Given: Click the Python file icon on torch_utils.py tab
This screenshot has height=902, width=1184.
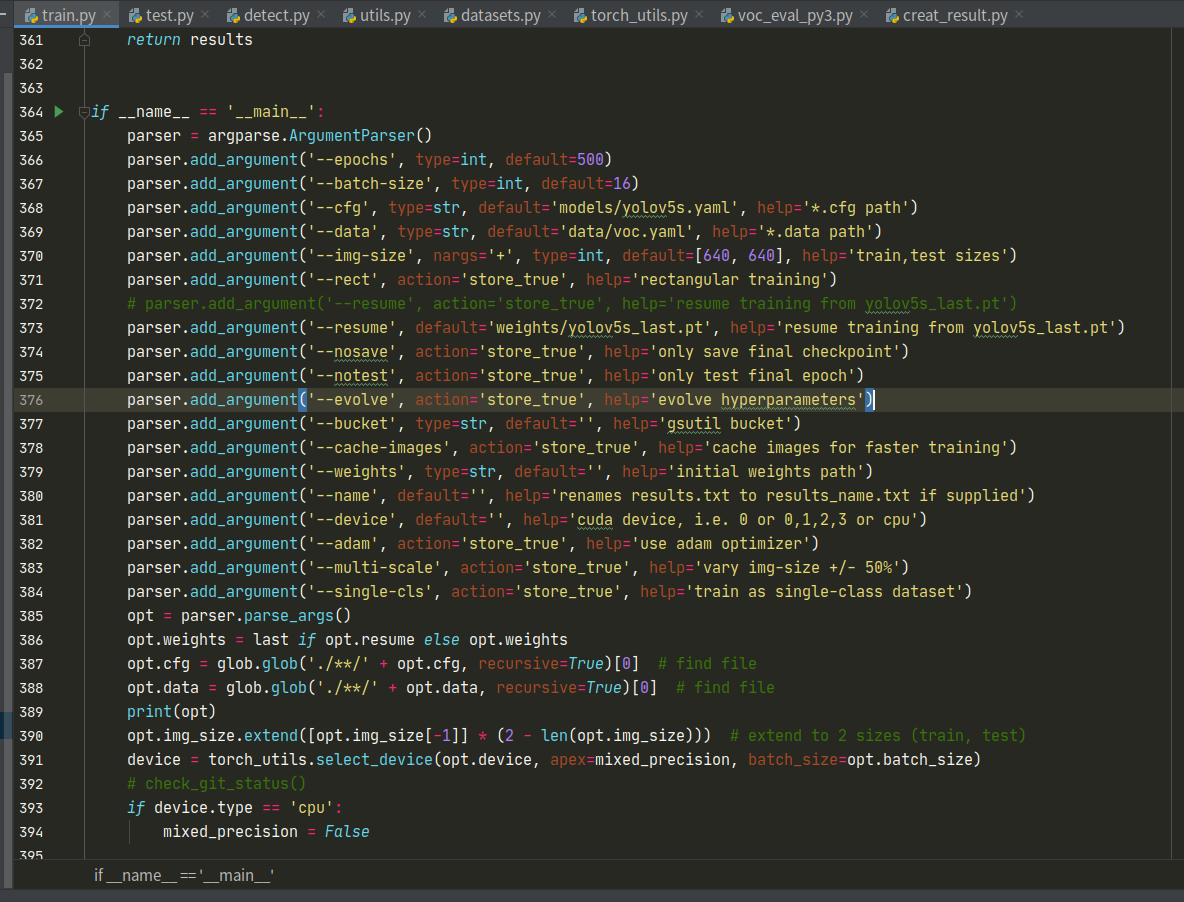Looking at the screenshot, I should point(581,15).
